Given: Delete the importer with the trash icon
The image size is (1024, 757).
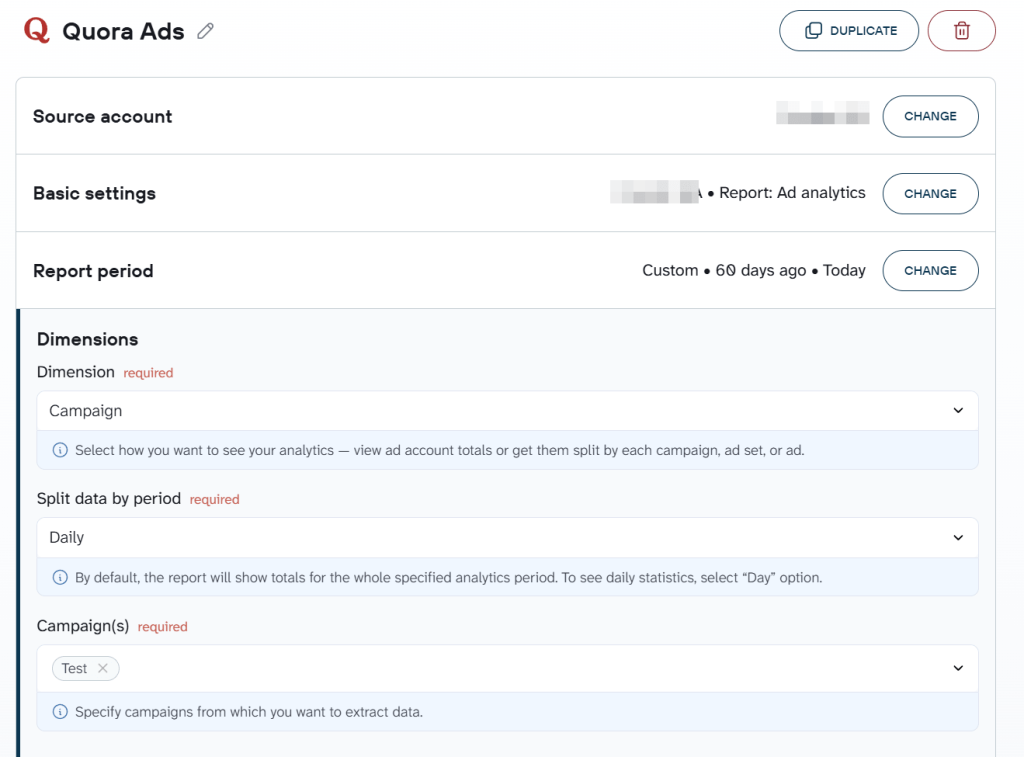Looking at the screenshot, I should (x=961, y=31).
